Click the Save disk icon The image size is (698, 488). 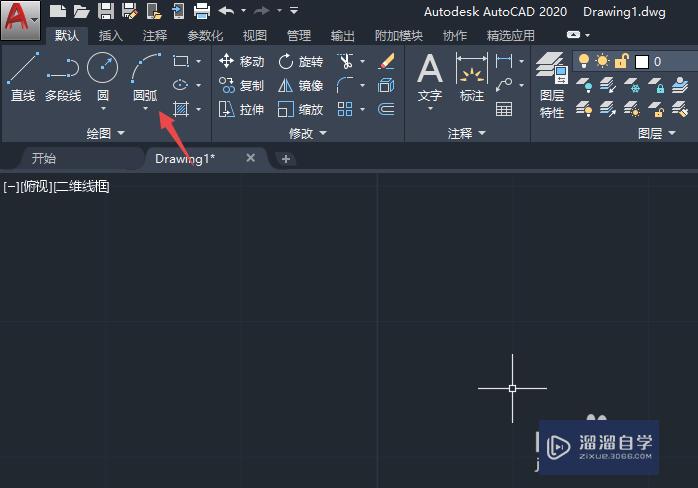pos(106,11)
